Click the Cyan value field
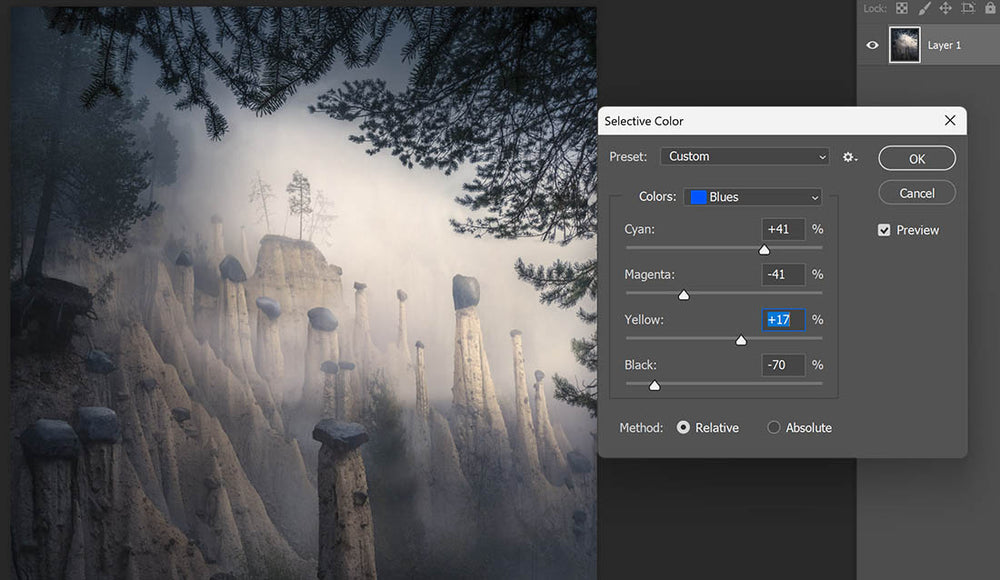 pyautogui.click(x=783, y=229)
